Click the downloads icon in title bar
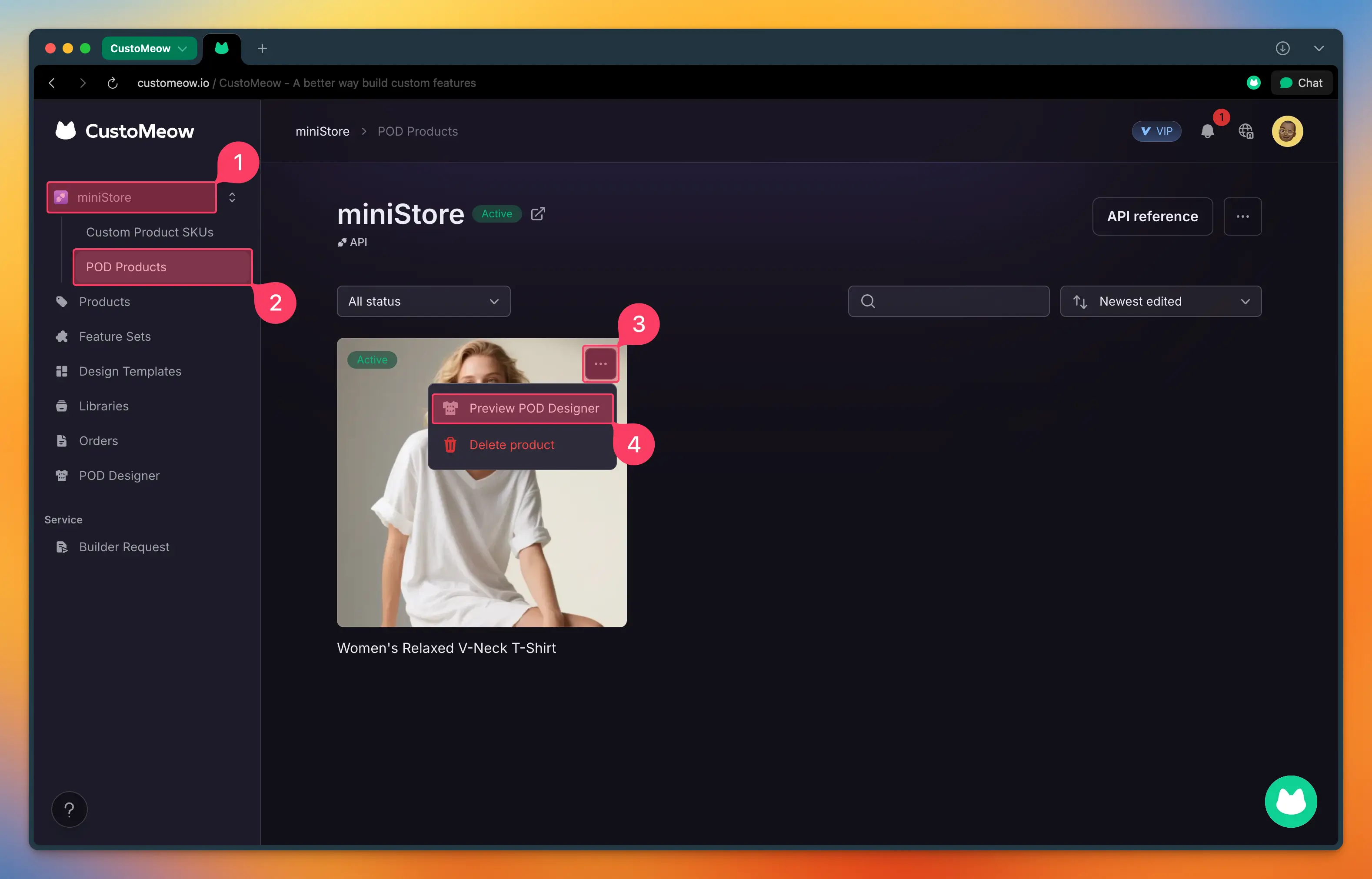 click(1282, 49)
